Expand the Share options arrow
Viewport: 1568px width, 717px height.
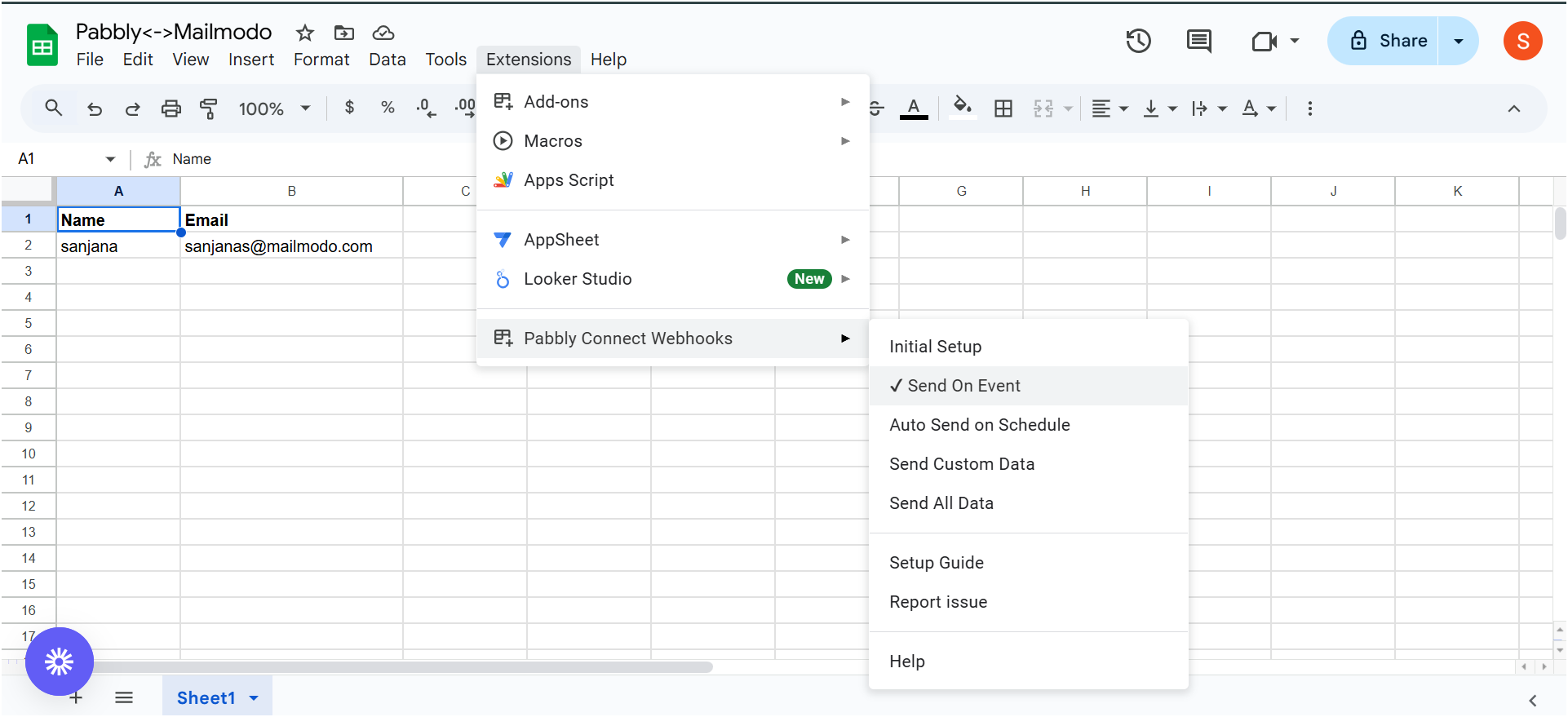(1459, 41)
